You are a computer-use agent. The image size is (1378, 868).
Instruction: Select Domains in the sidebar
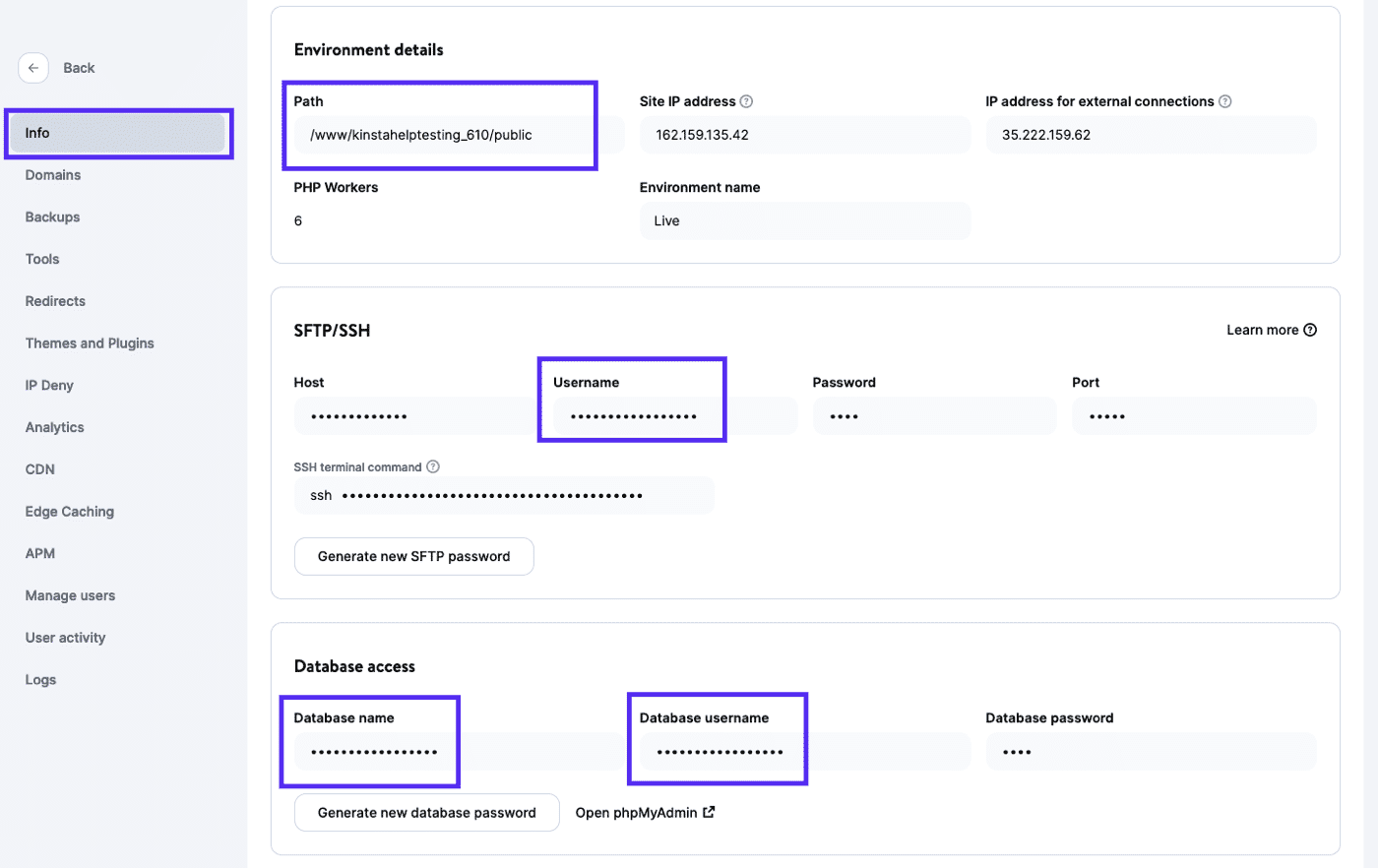pyautogui.click(x=52, y=174)
